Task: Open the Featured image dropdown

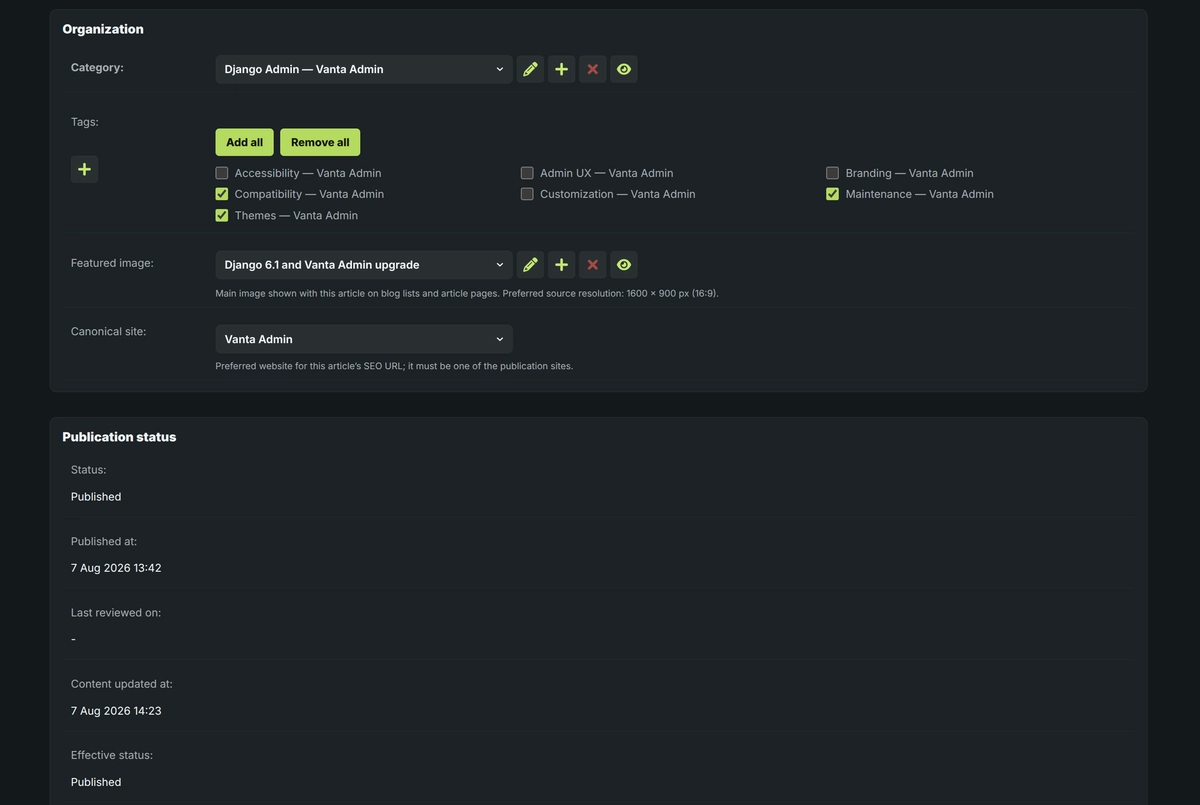Action: [x=364, y=265]
